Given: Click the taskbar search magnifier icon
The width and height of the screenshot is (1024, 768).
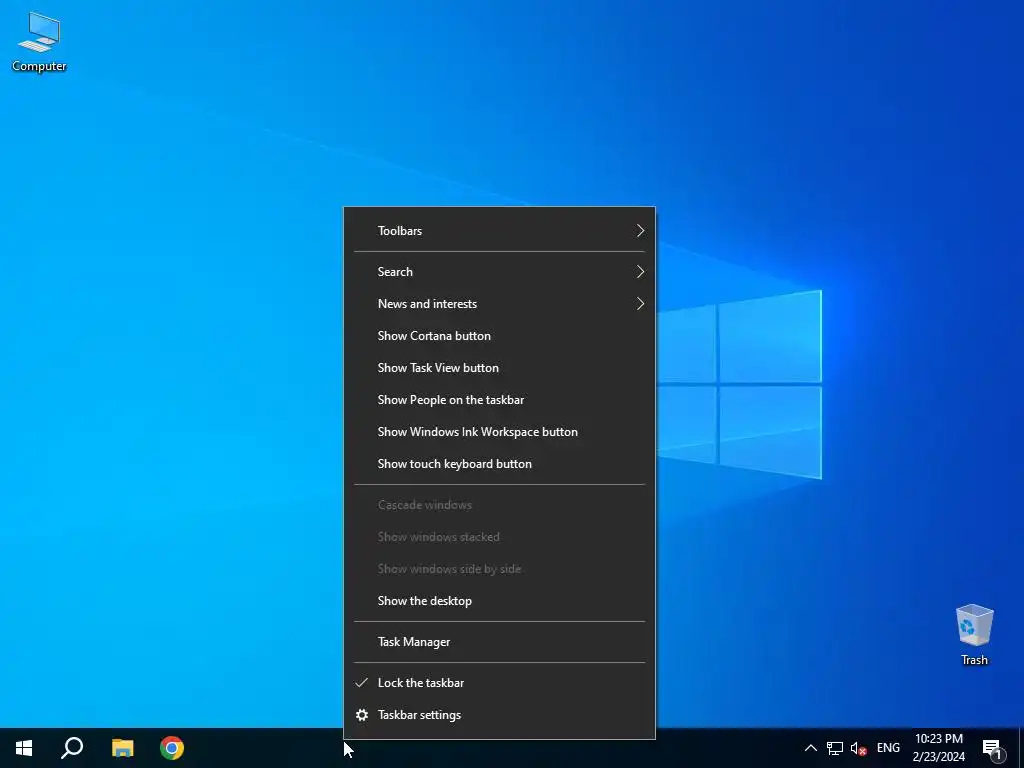Looking at the screenshot, I should [x=72, y=748].
